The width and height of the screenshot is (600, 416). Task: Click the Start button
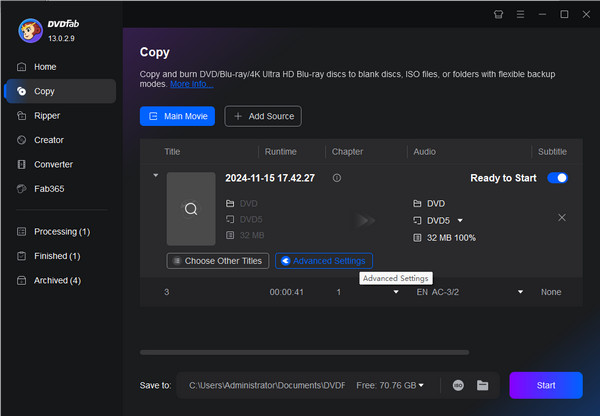[546, 385]
